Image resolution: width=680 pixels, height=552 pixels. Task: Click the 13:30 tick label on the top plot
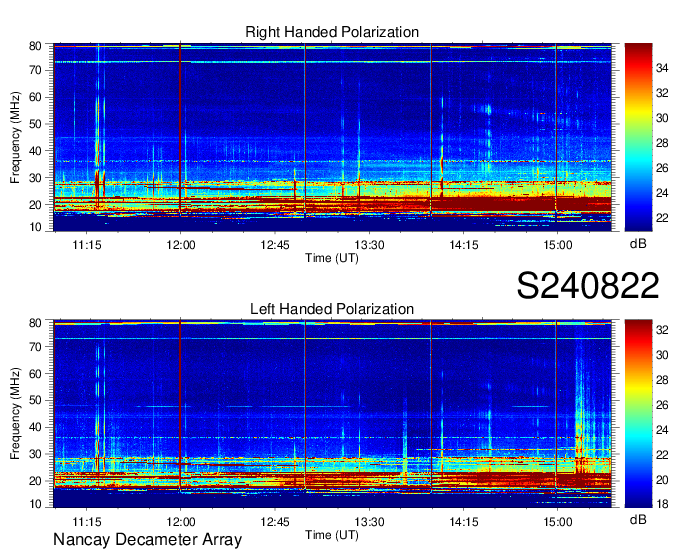pos(369,245)
